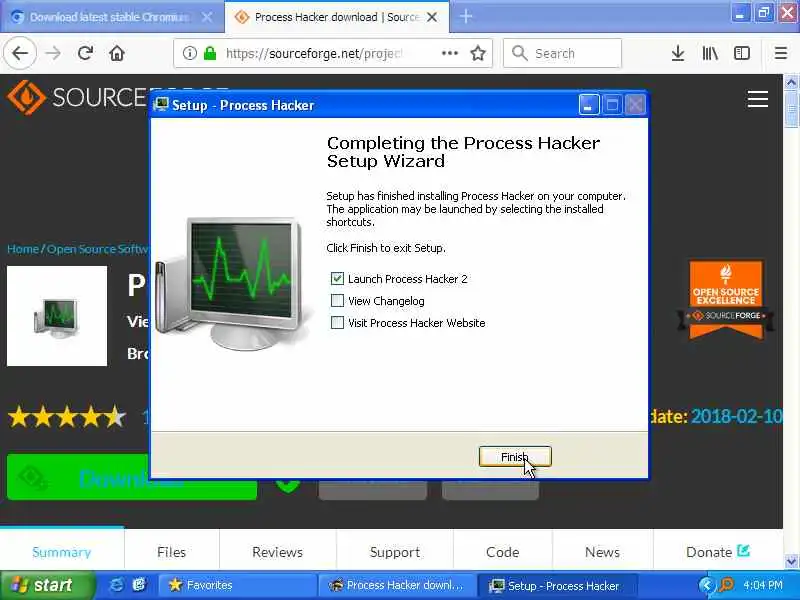Viewport: 800px width, 600px height.
Task: Open the Support tab
Action: point(395,552)
